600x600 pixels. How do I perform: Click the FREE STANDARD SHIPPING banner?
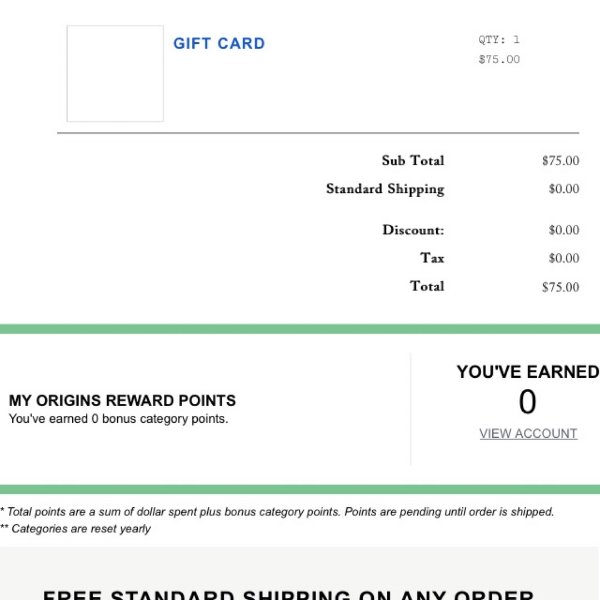[x=288, y=594]
